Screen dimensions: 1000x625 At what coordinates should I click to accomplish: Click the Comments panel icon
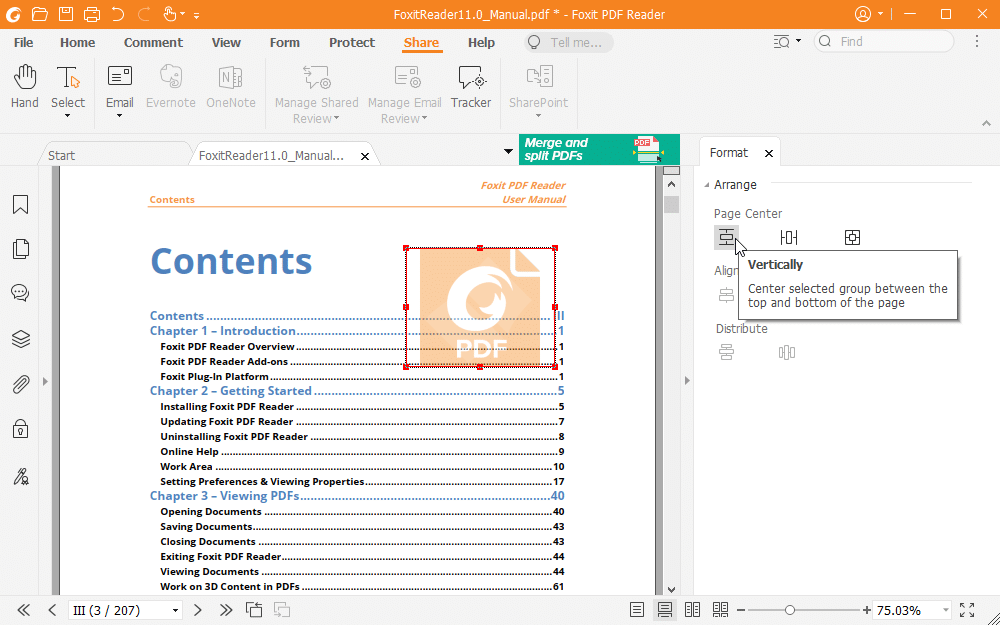coord(20,293)
